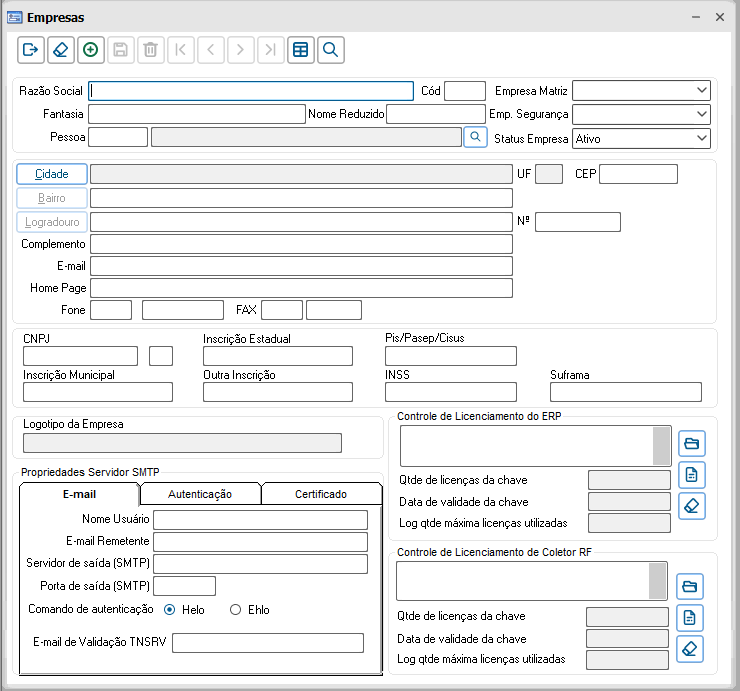Select the Helo authentication command option
Image resolution: width=740 pixels, height=691 pixels.
point(170,609)
